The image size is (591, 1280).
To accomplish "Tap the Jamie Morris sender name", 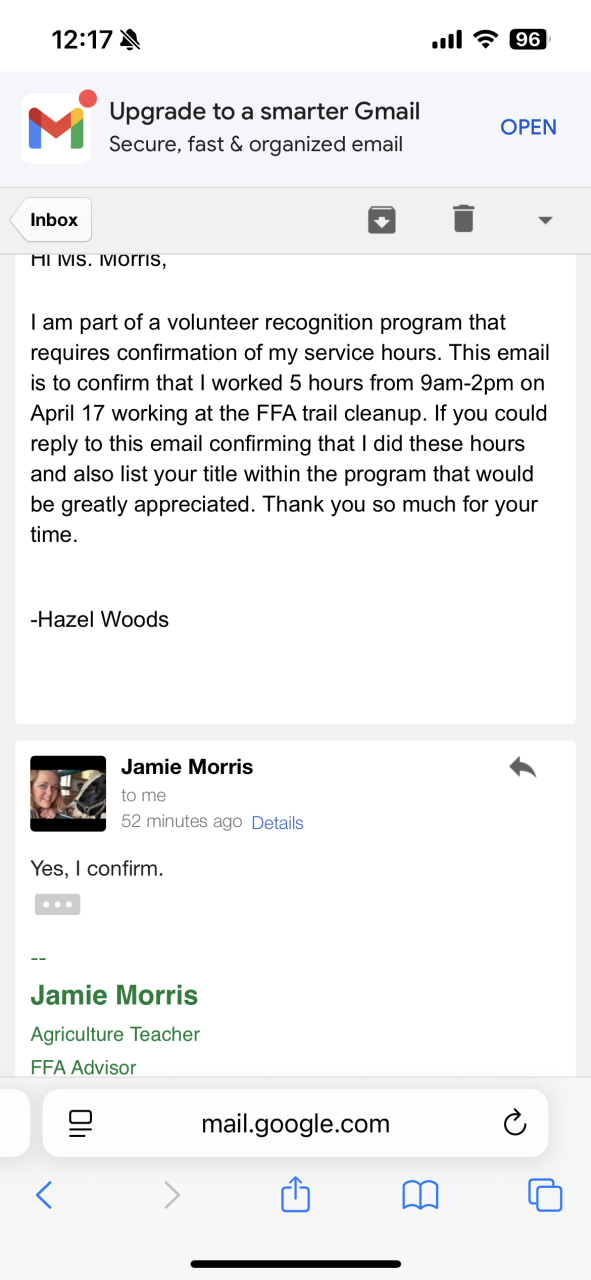I will [187, 767].
